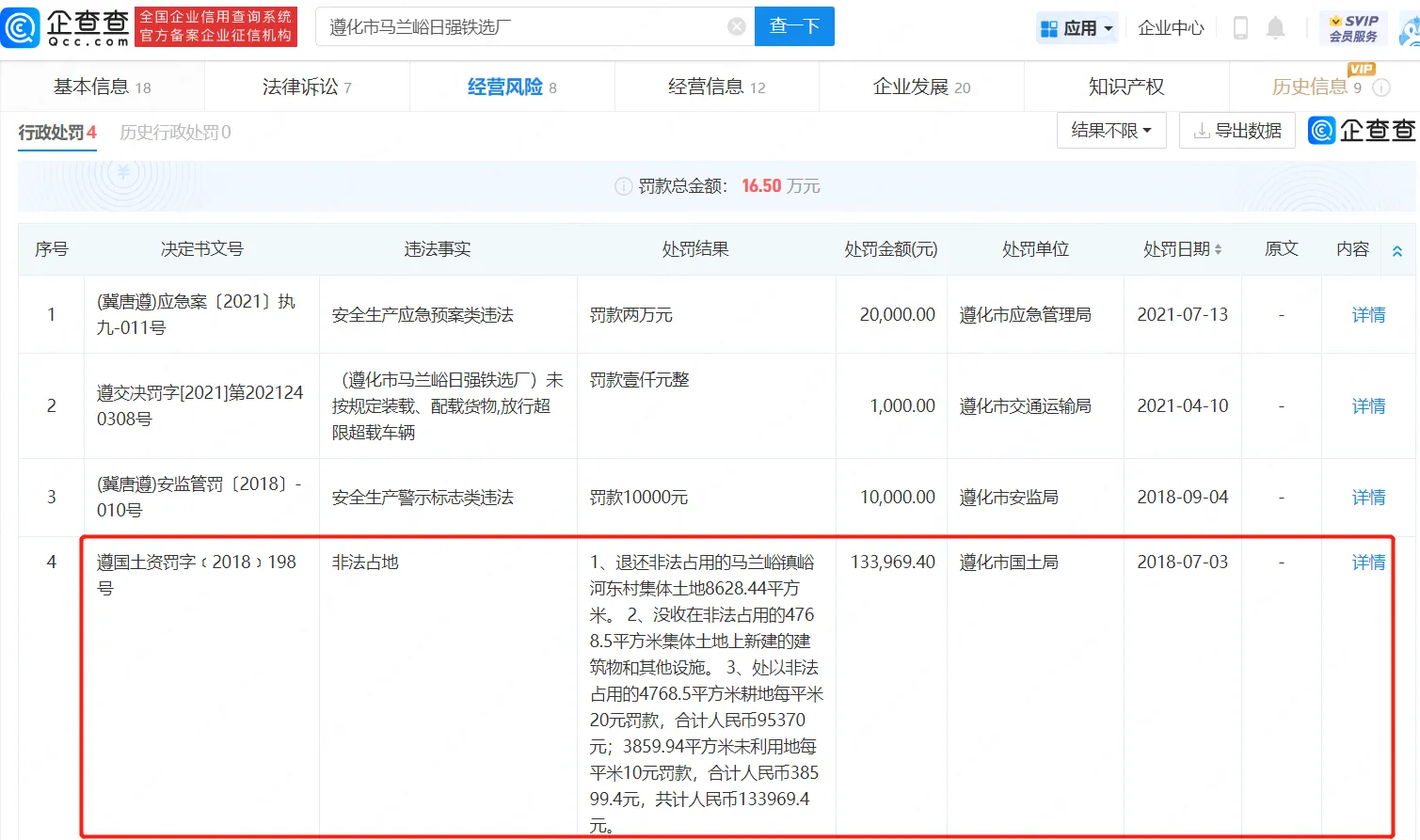The height and width of the screenshot is (840, 1420).
Task: Switch to the 基本信息 tab
Action: point(102,87)
